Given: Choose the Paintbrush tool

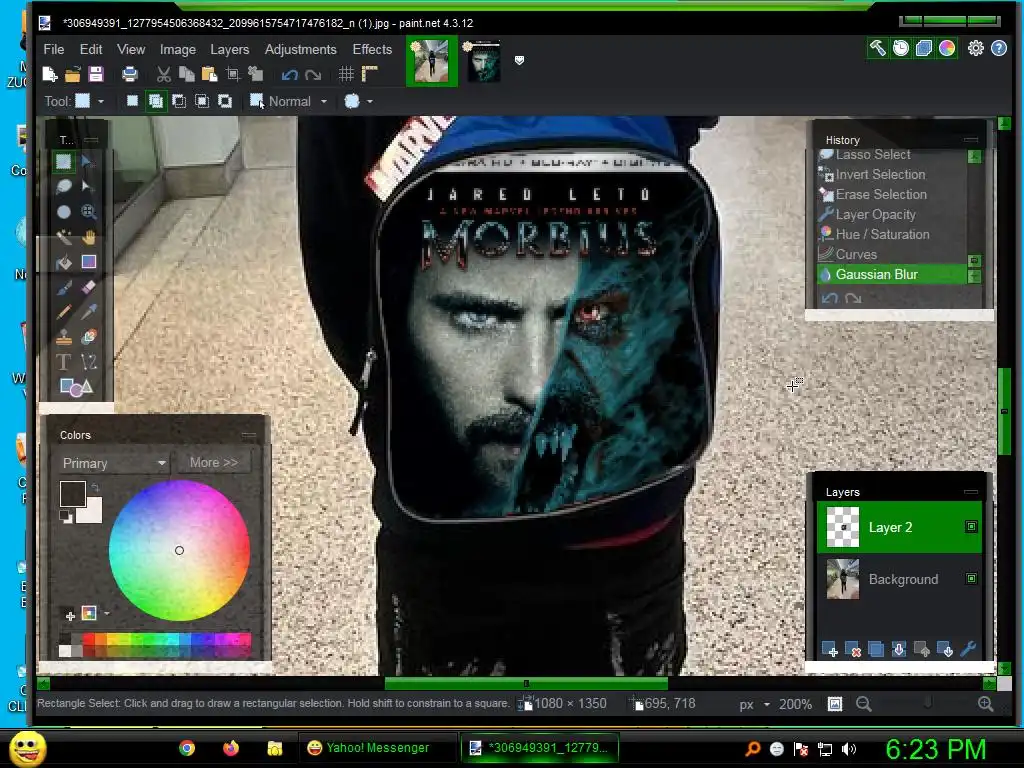Looking at the screenshot, I should pos(63,287).
